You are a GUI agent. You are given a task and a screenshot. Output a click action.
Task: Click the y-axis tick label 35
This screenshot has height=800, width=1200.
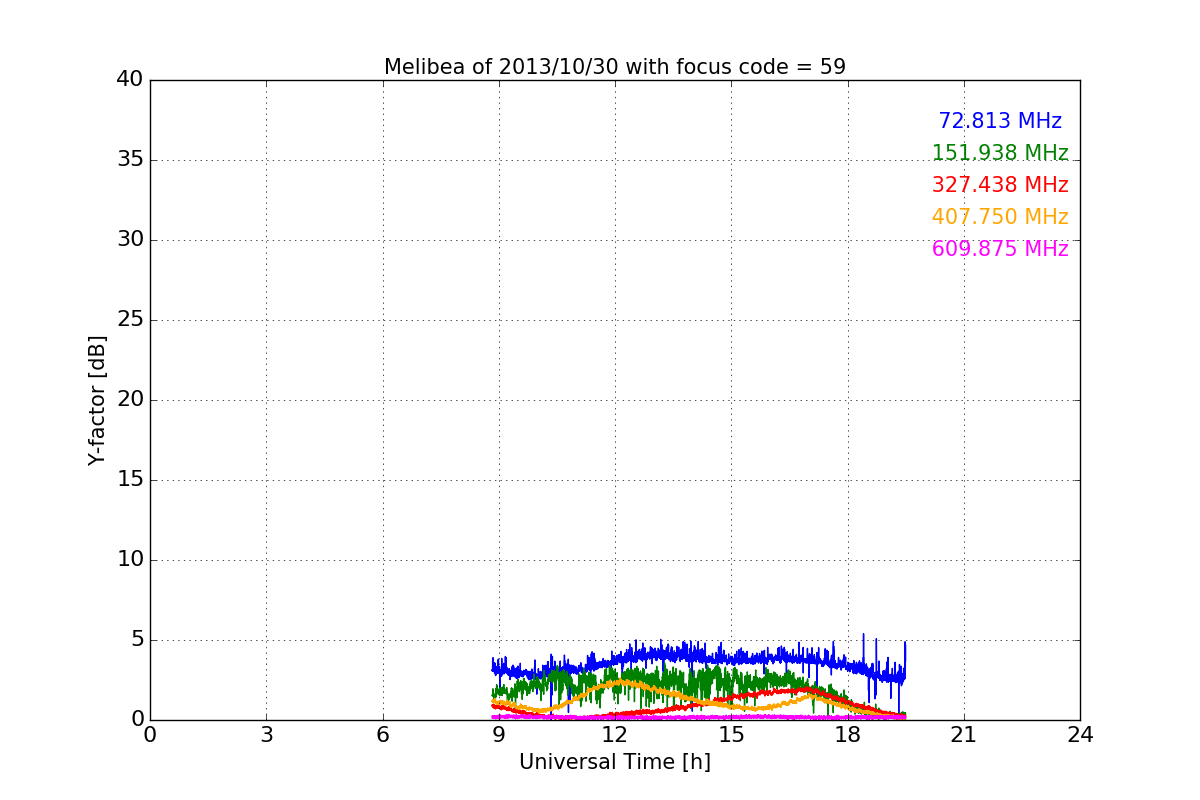point(130,159)
